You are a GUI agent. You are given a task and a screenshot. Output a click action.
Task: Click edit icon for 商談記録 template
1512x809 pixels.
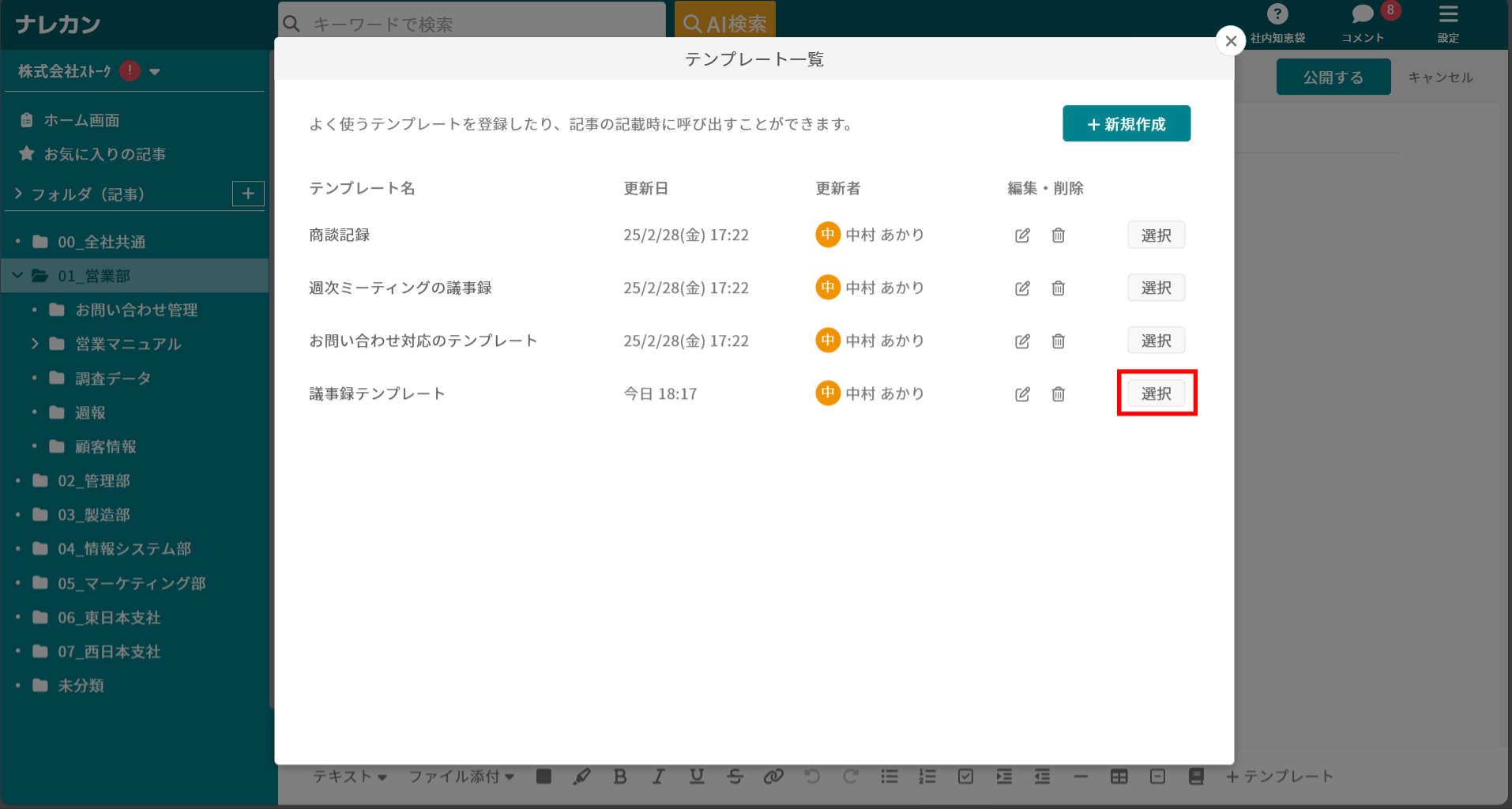(1022, 235)
